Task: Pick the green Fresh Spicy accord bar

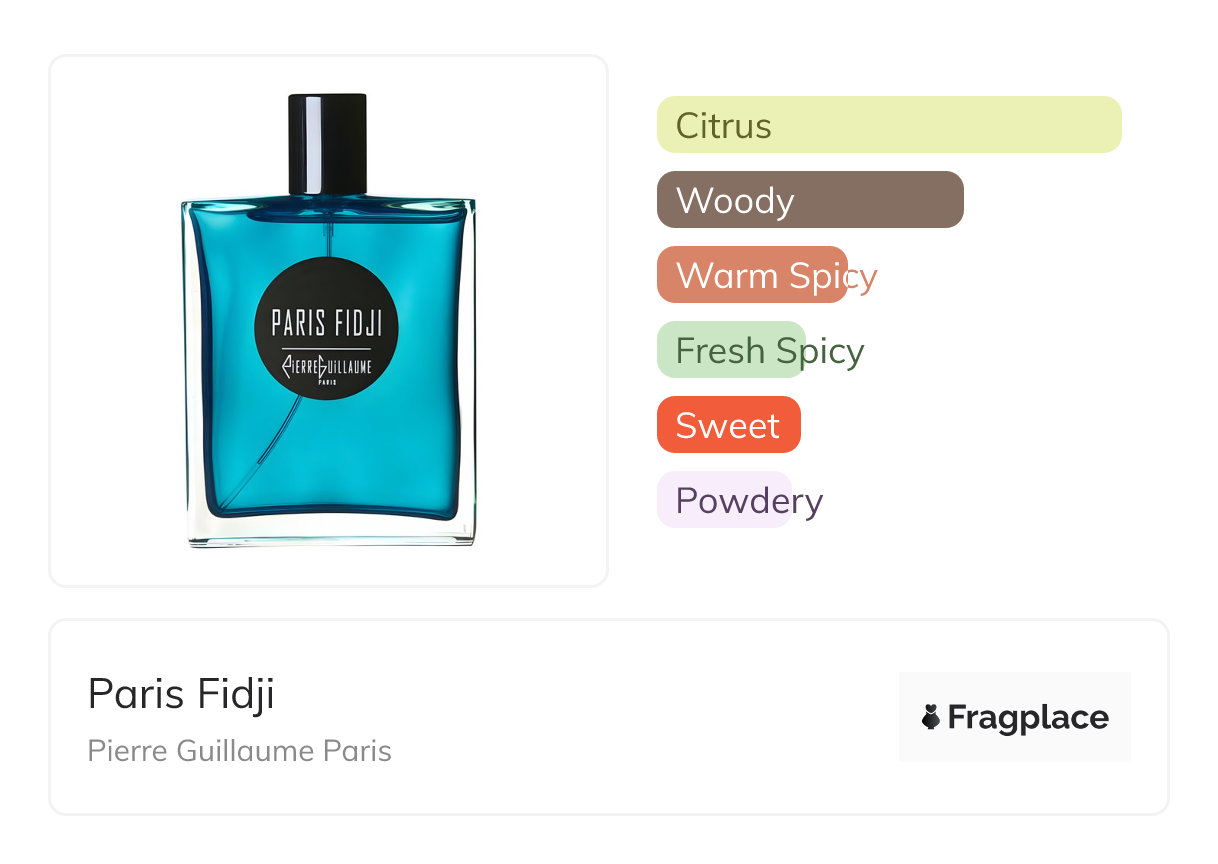Action: [731, 350]
